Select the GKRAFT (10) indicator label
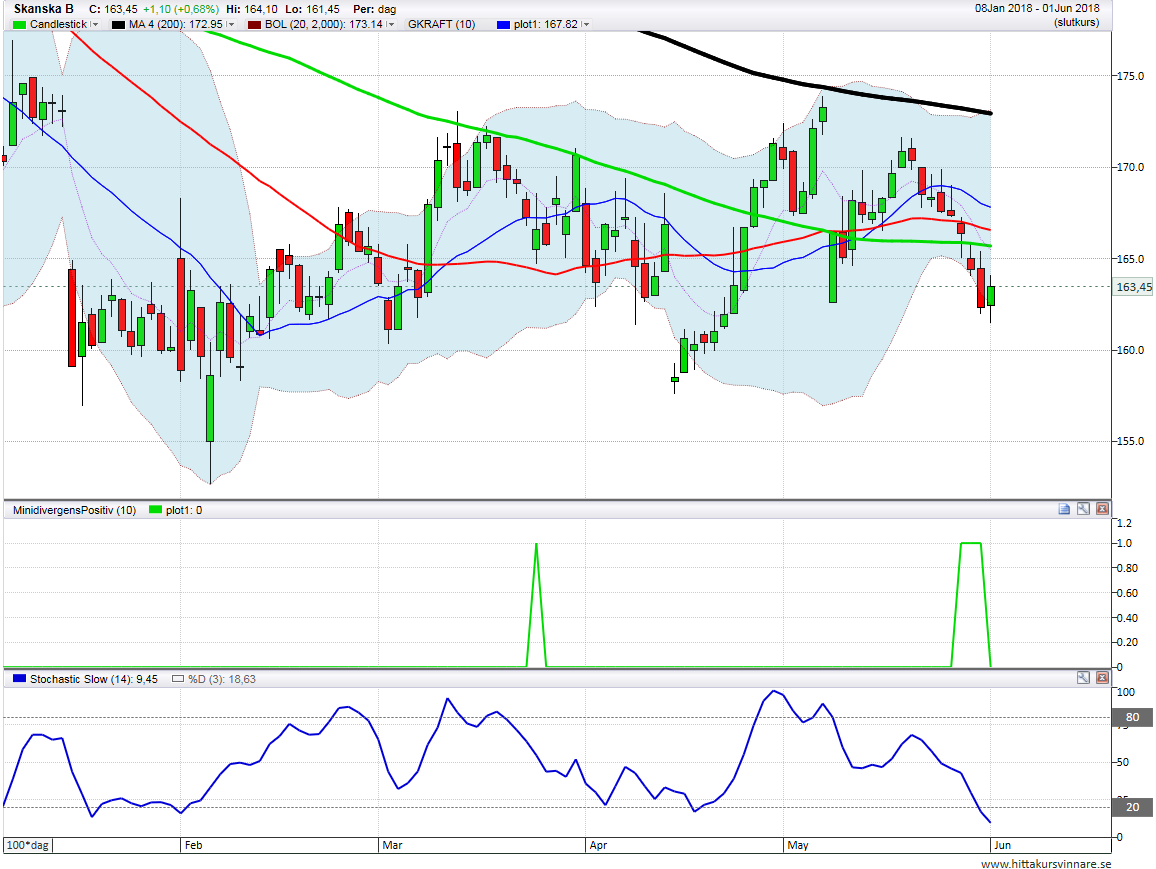This screenshot has width=1156, height=869. tap(441, 24)
